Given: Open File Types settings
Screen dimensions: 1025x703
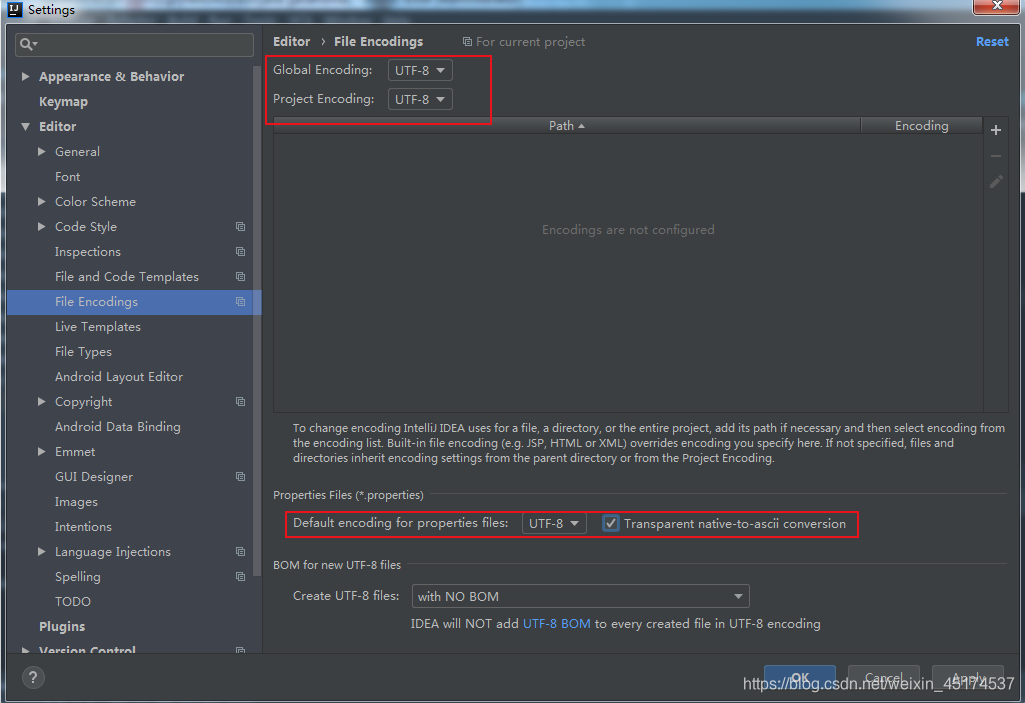Looking at the screenshot, I should 83,352.
